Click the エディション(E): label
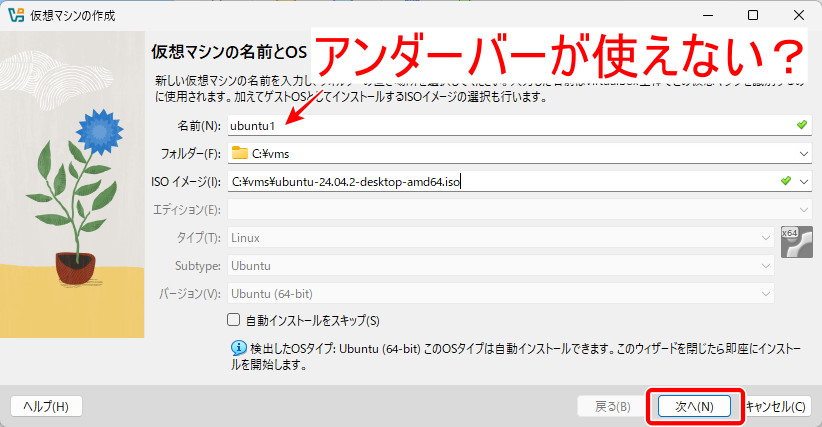Viewport: 822px width, 427px height. click(187, 210)
